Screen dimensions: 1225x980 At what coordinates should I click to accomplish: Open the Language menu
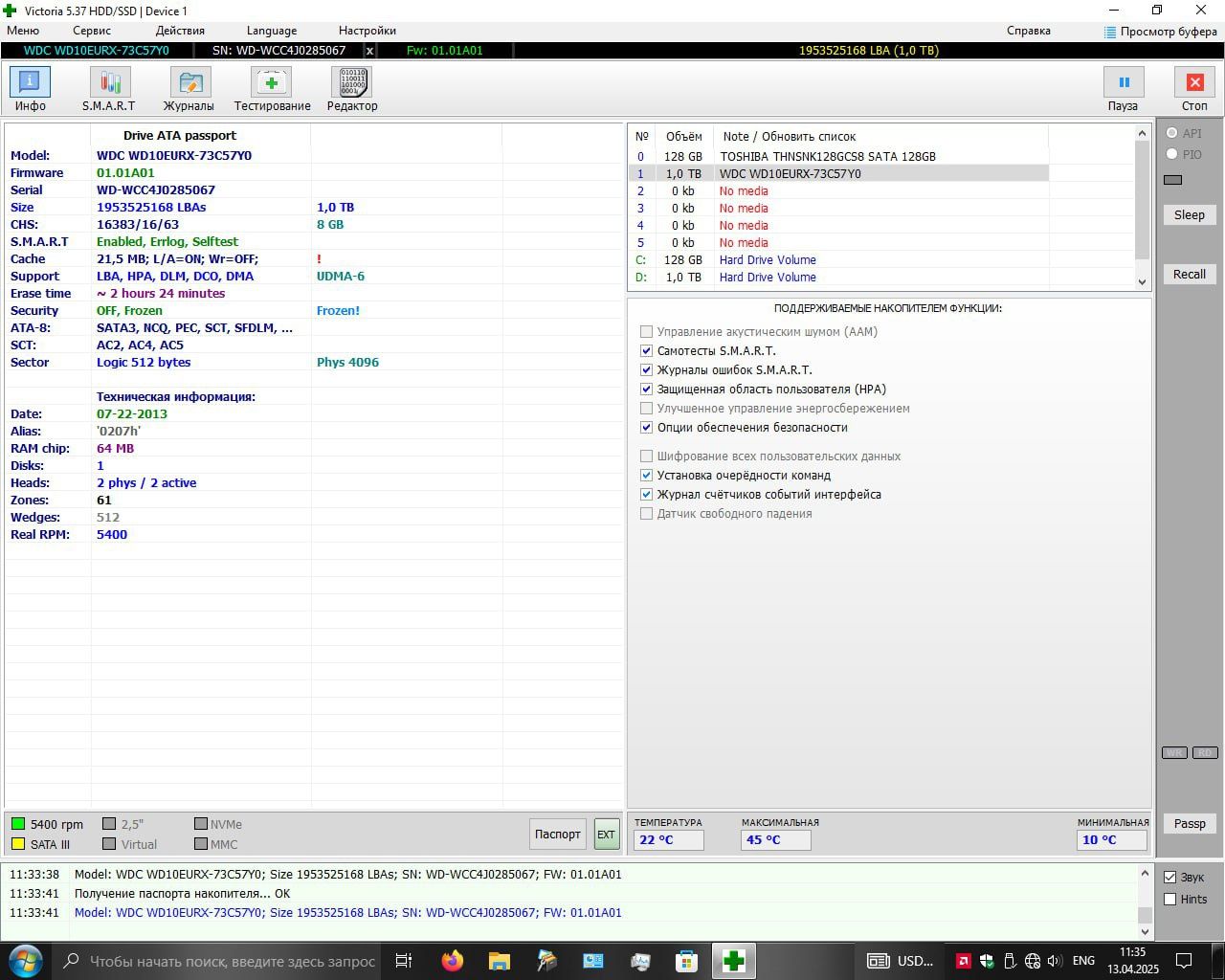(272, 31)
